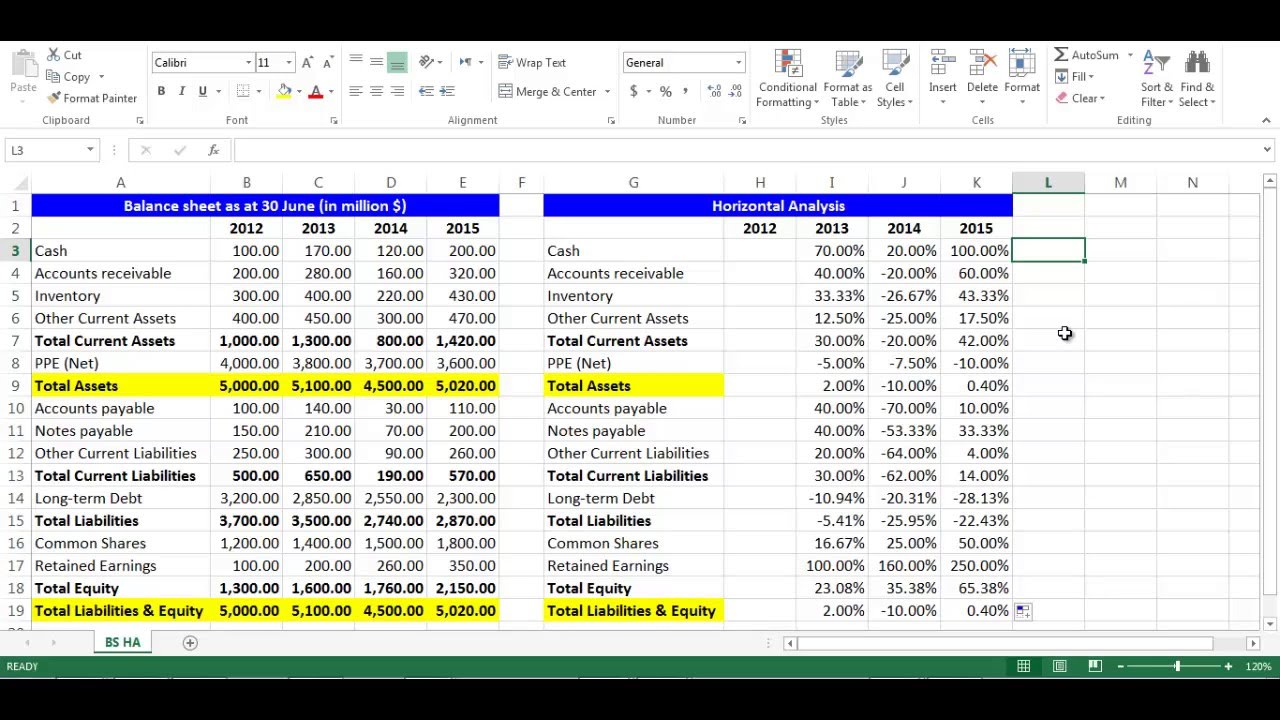This screenshot has height=720, width=1280.
Task: Switch to Normal view in the status bar
Action: pos(1024,666)
